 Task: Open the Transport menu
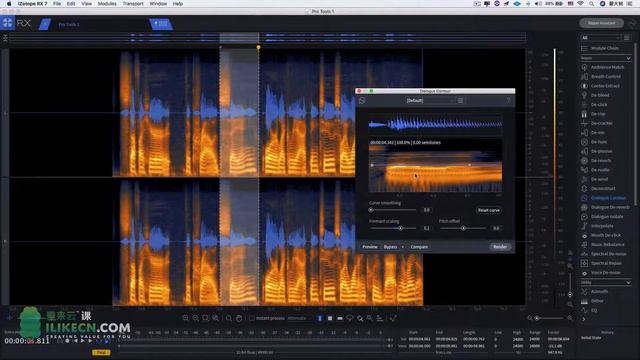pyautogui.click(x=133, y=4)
